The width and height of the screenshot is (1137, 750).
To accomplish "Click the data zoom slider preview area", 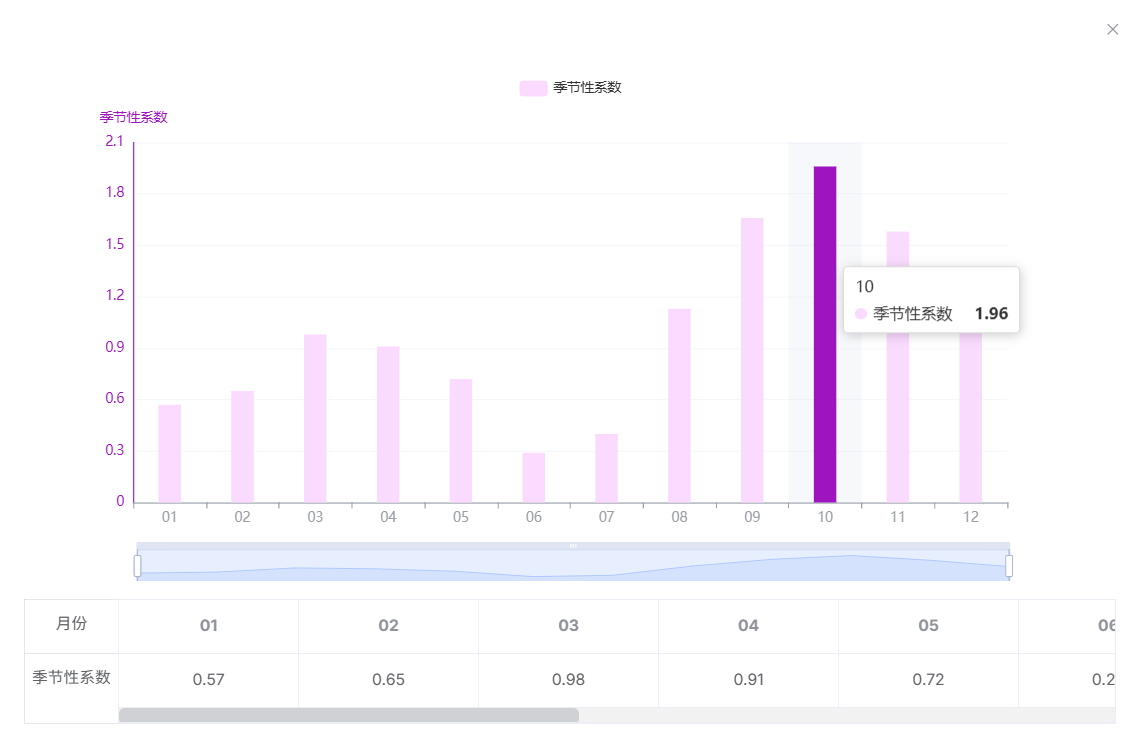I will (573, 566).
